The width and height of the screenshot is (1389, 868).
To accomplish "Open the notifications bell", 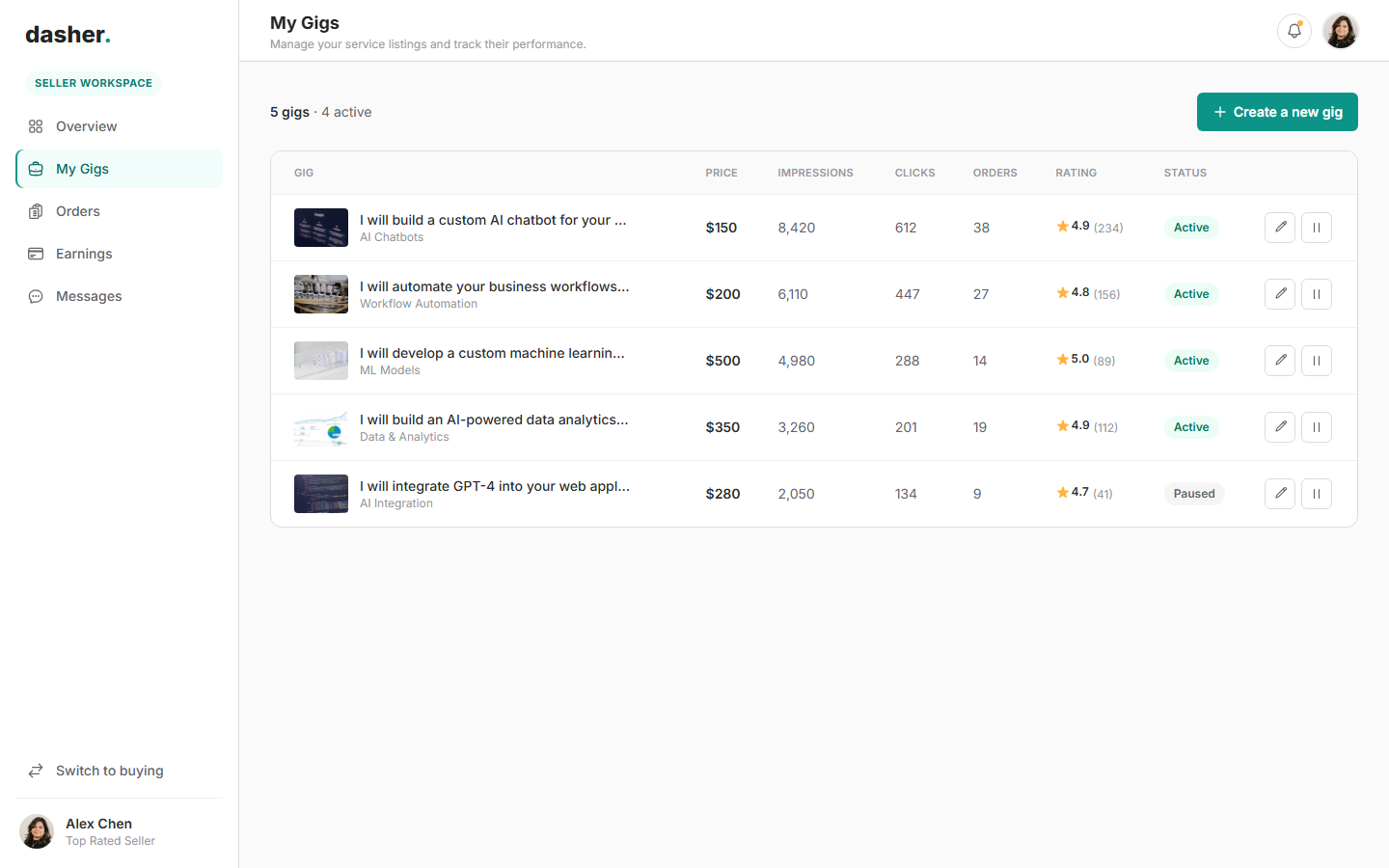I will click(x=1294, y=31).
